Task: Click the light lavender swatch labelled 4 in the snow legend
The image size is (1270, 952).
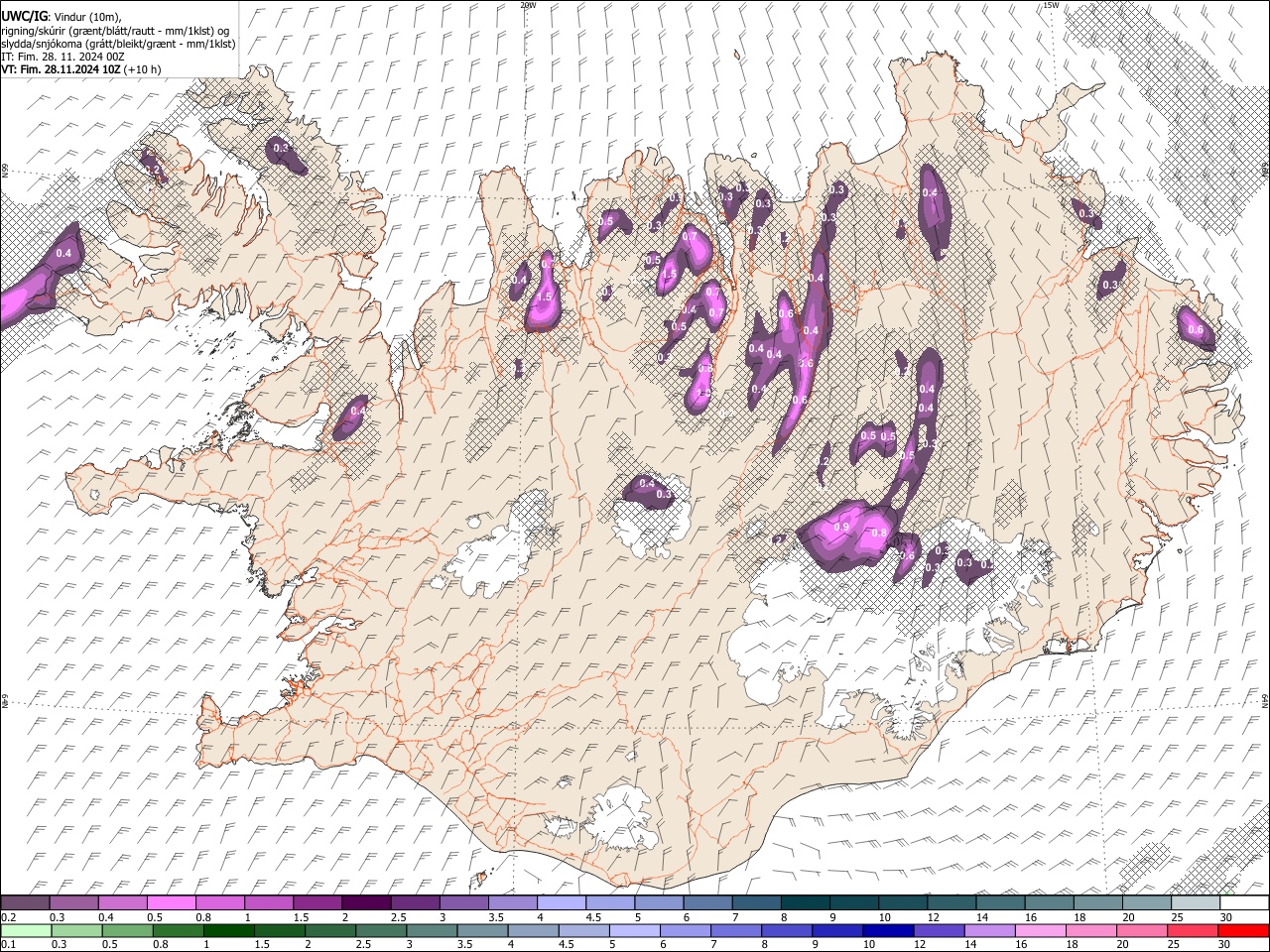Action: (x=562, y=902)
